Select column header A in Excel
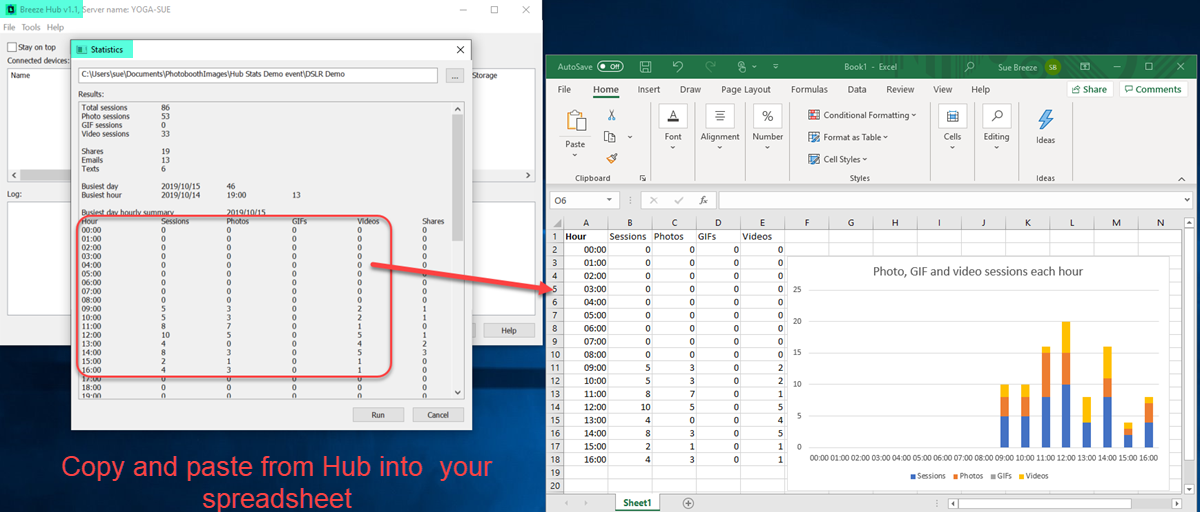This screenshot has height=512, width=1200. [x=585, y=222]
